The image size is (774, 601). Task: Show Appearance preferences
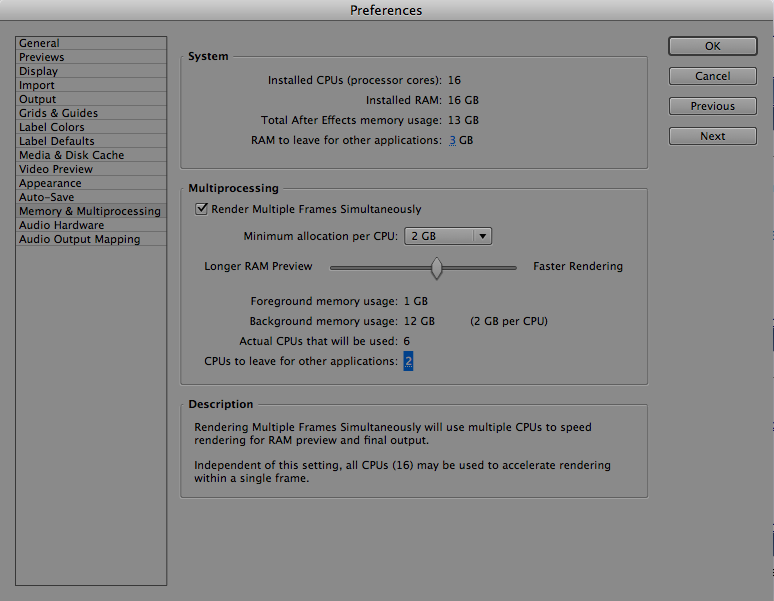[x=51, y=184]
